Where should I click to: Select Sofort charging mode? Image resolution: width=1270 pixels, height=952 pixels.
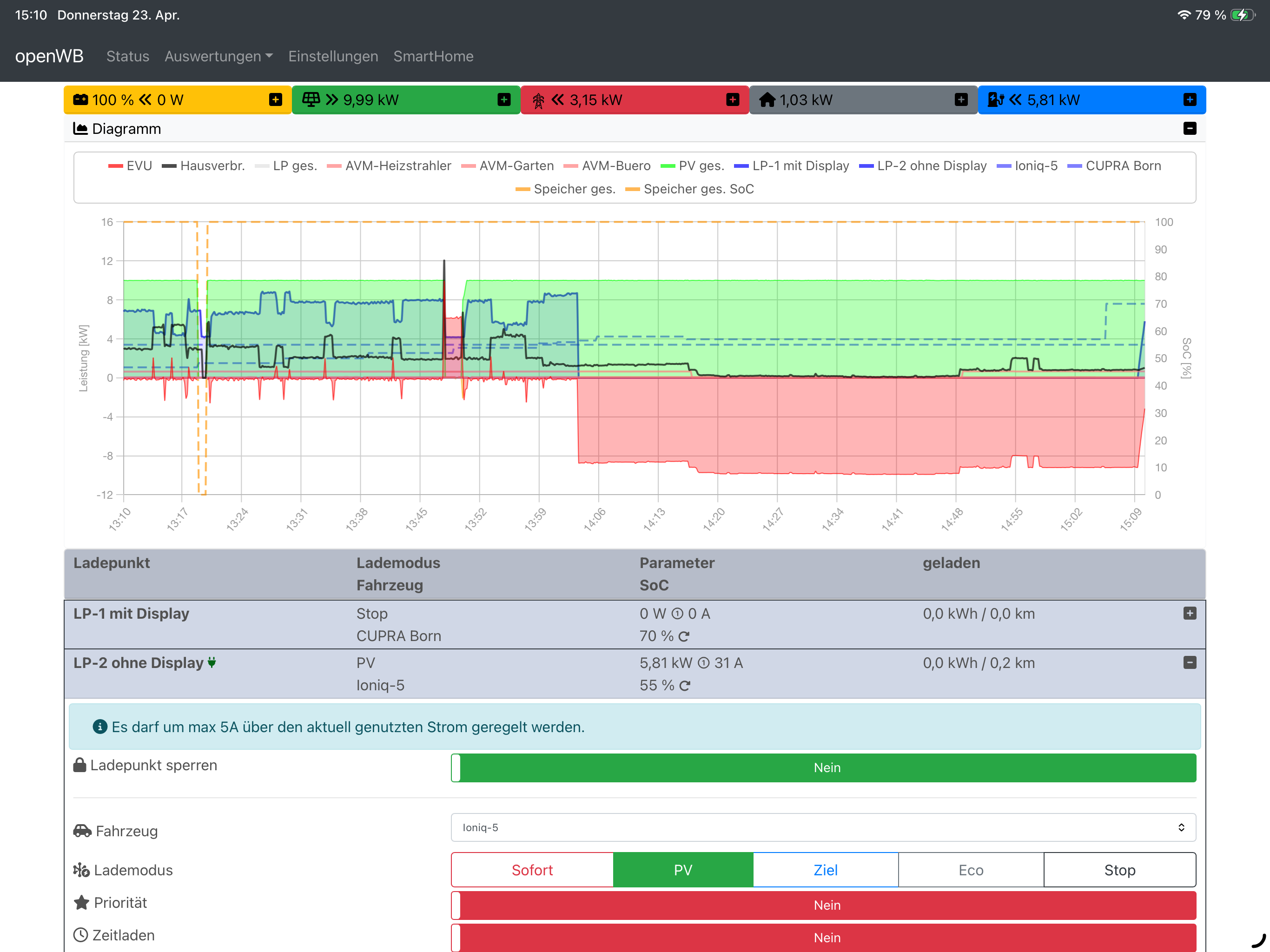tap(532, 870)
